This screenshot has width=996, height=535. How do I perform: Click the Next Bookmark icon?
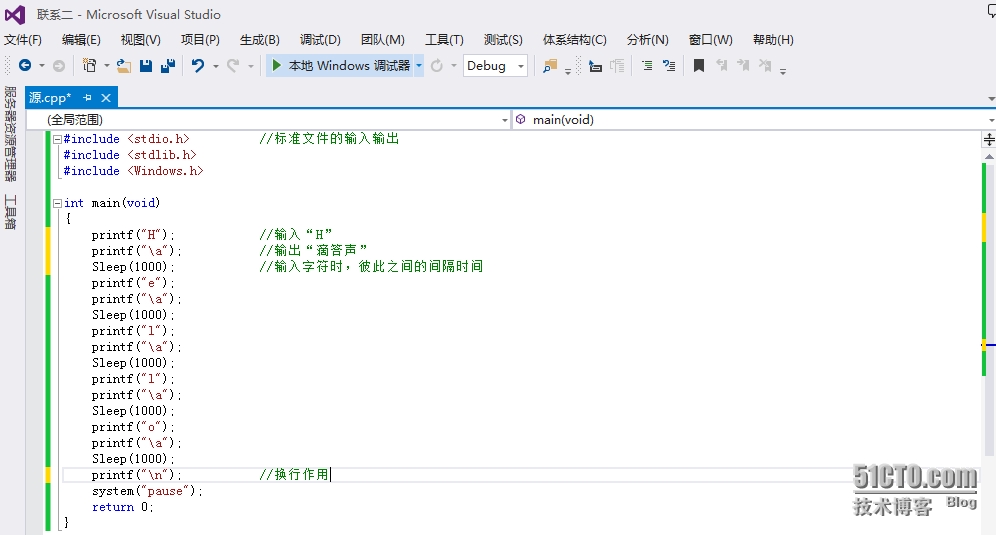pos(743,65)
